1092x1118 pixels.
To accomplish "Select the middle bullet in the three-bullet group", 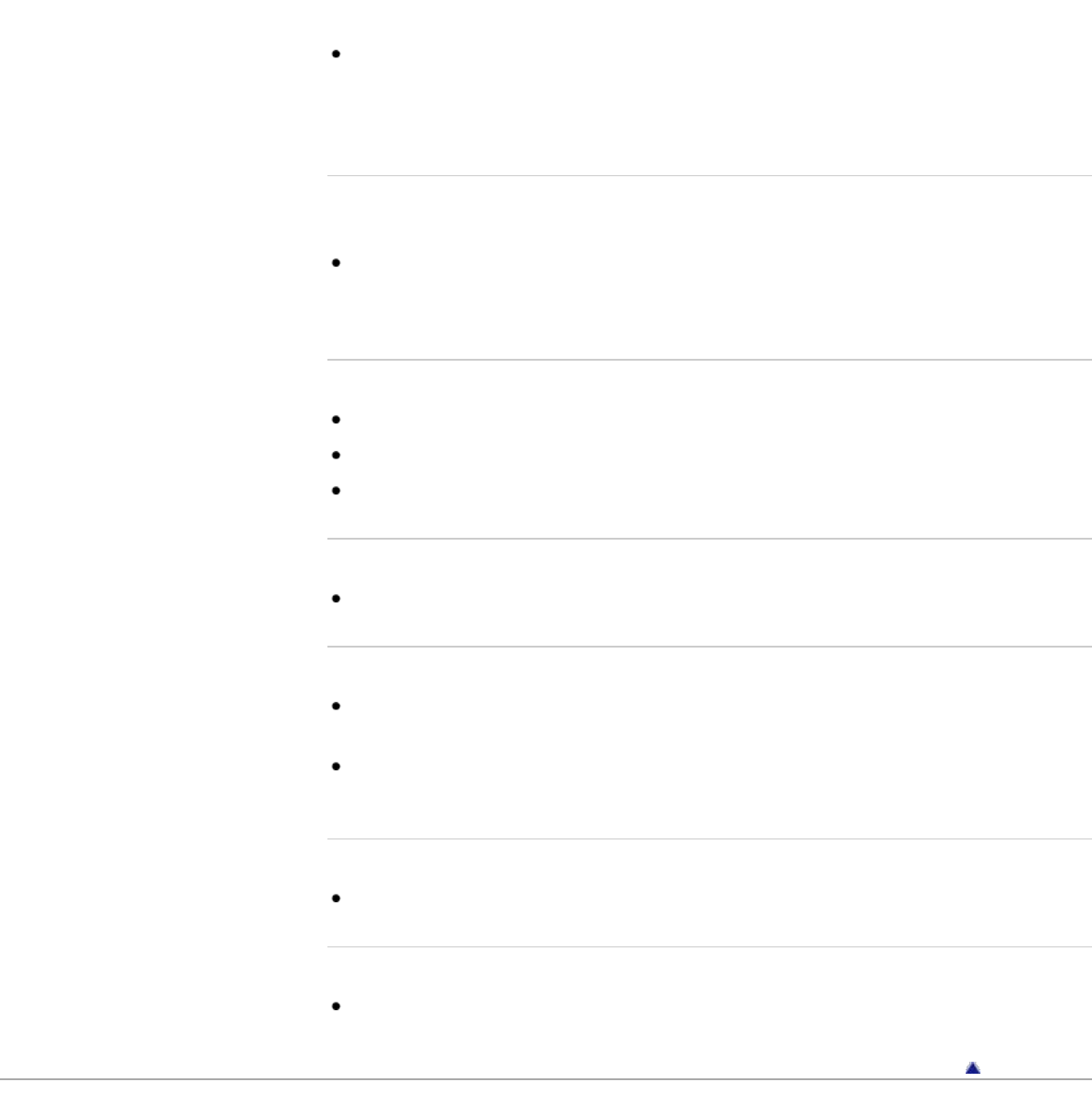I will pyautogui.click(x=336, y=455).
